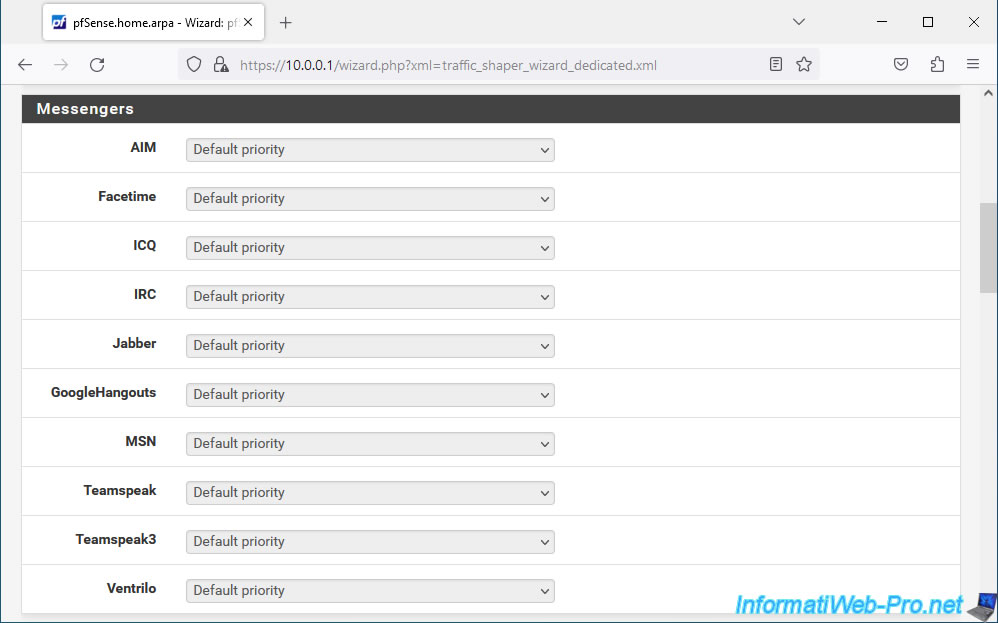The width and height of the screenshot is (998, 623).
Task: Click the Ventrilo label
Action: click(131, 589)
